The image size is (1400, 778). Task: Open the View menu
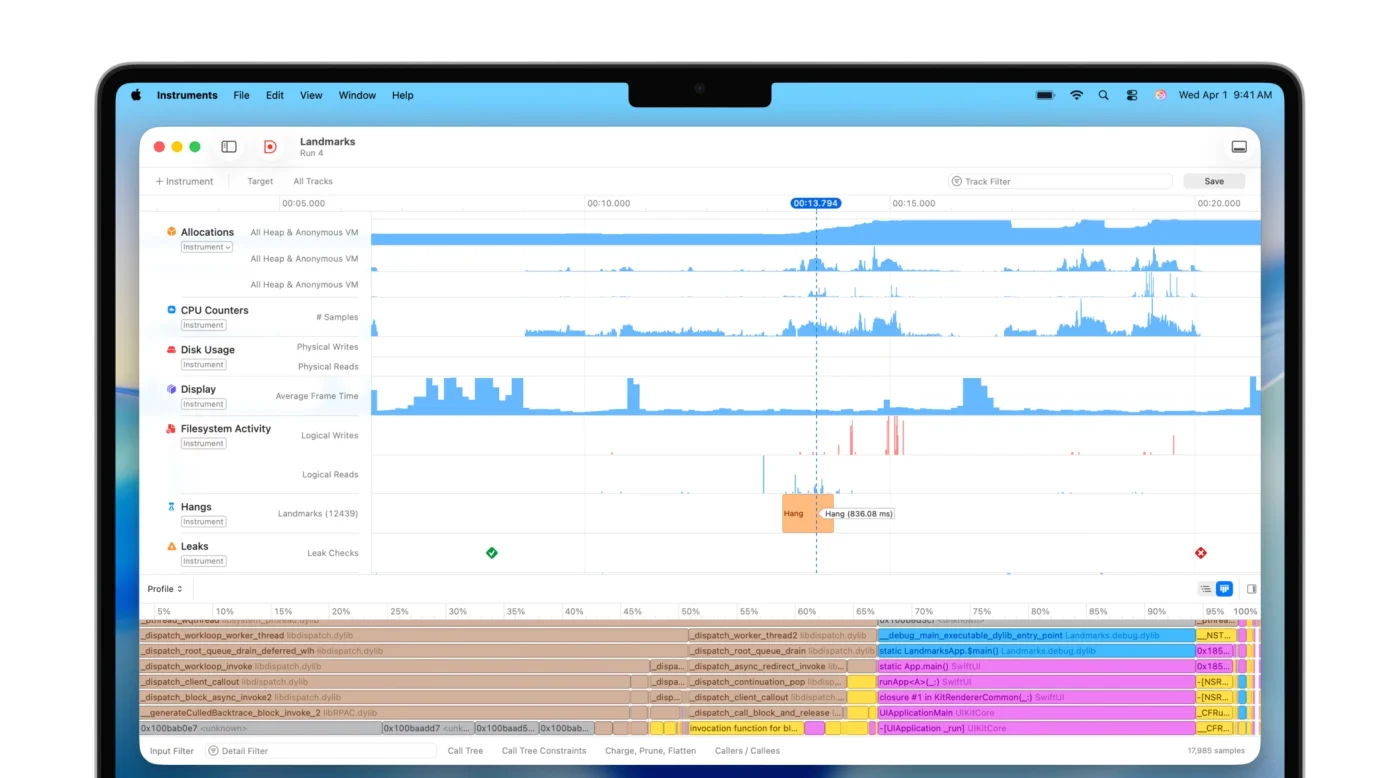[x=311, y=95]
